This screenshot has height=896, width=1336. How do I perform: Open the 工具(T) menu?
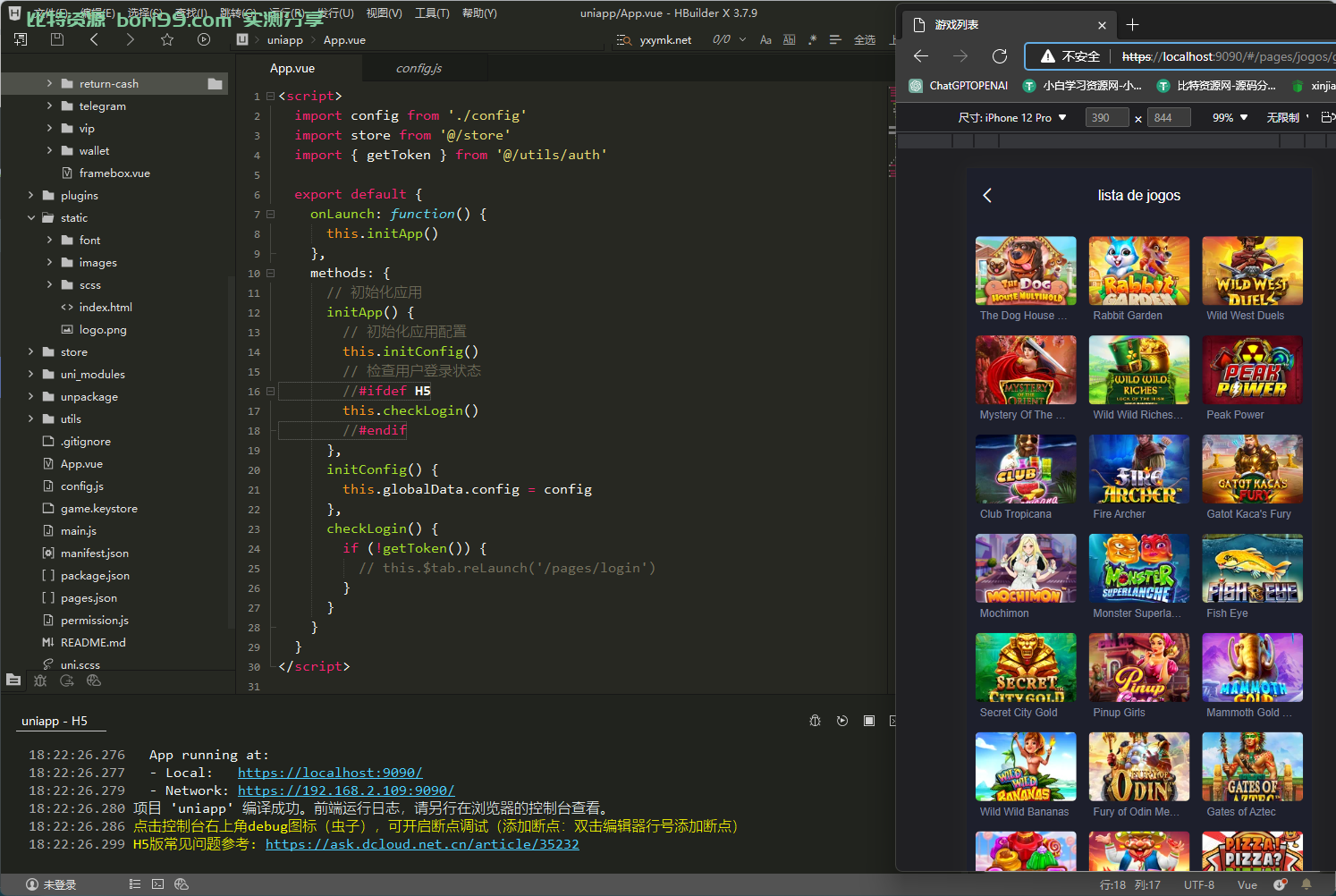pos(432,13)
